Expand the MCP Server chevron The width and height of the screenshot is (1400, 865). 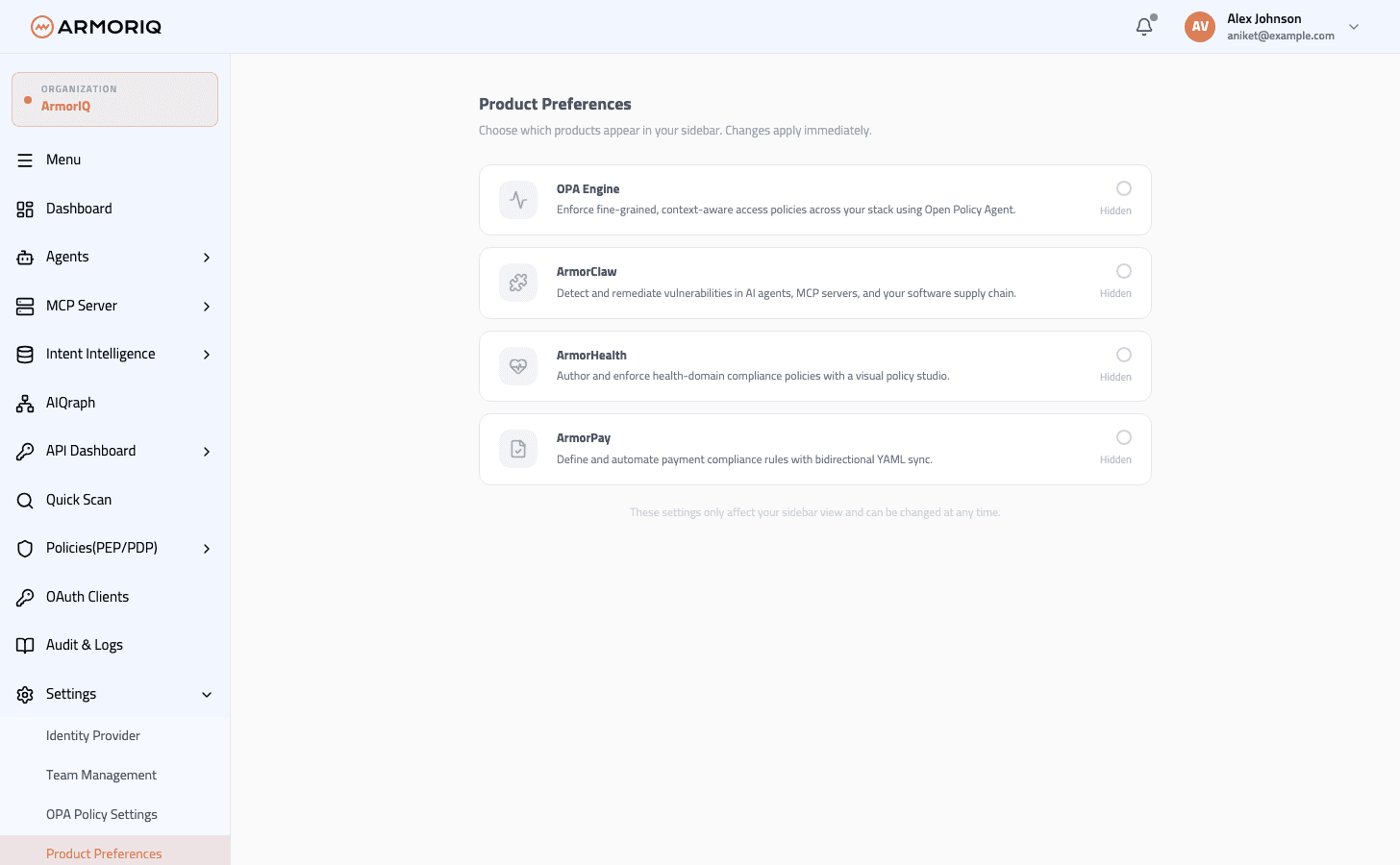[207, 306]
